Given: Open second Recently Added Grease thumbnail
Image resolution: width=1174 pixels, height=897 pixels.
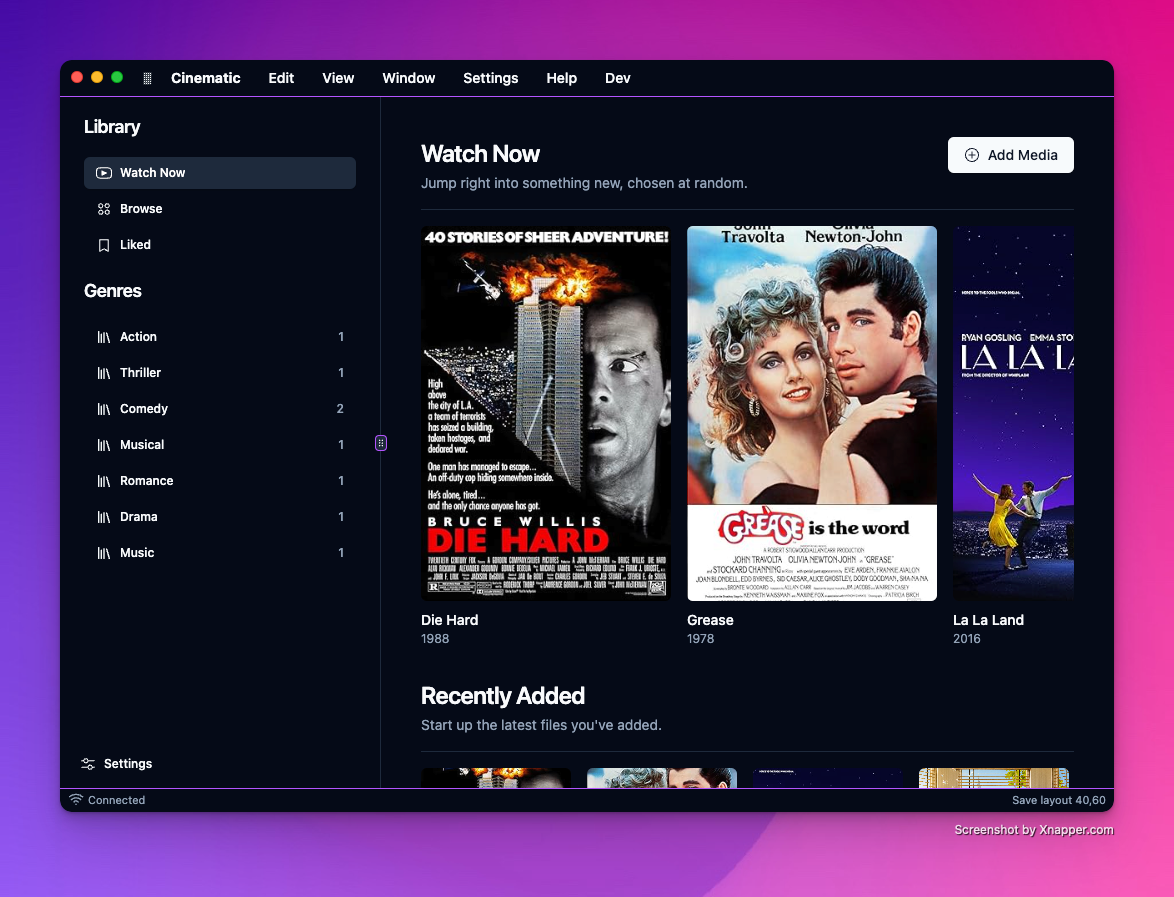Looking at the screenshot, I should pos(662,778).
